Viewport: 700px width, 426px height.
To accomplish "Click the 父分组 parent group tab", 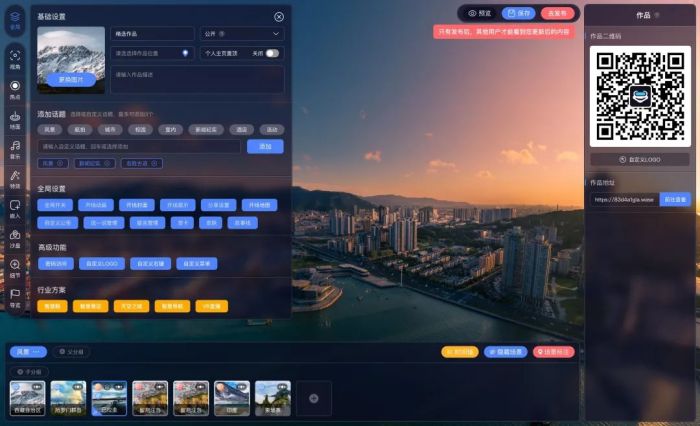I will (72, 352).
